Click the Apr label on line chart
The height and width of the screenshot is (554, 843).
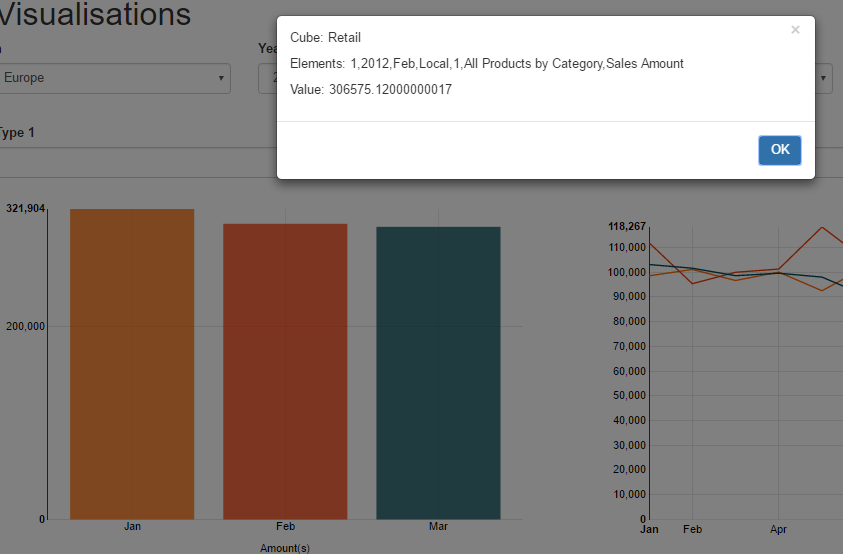(x=777, y=530)
